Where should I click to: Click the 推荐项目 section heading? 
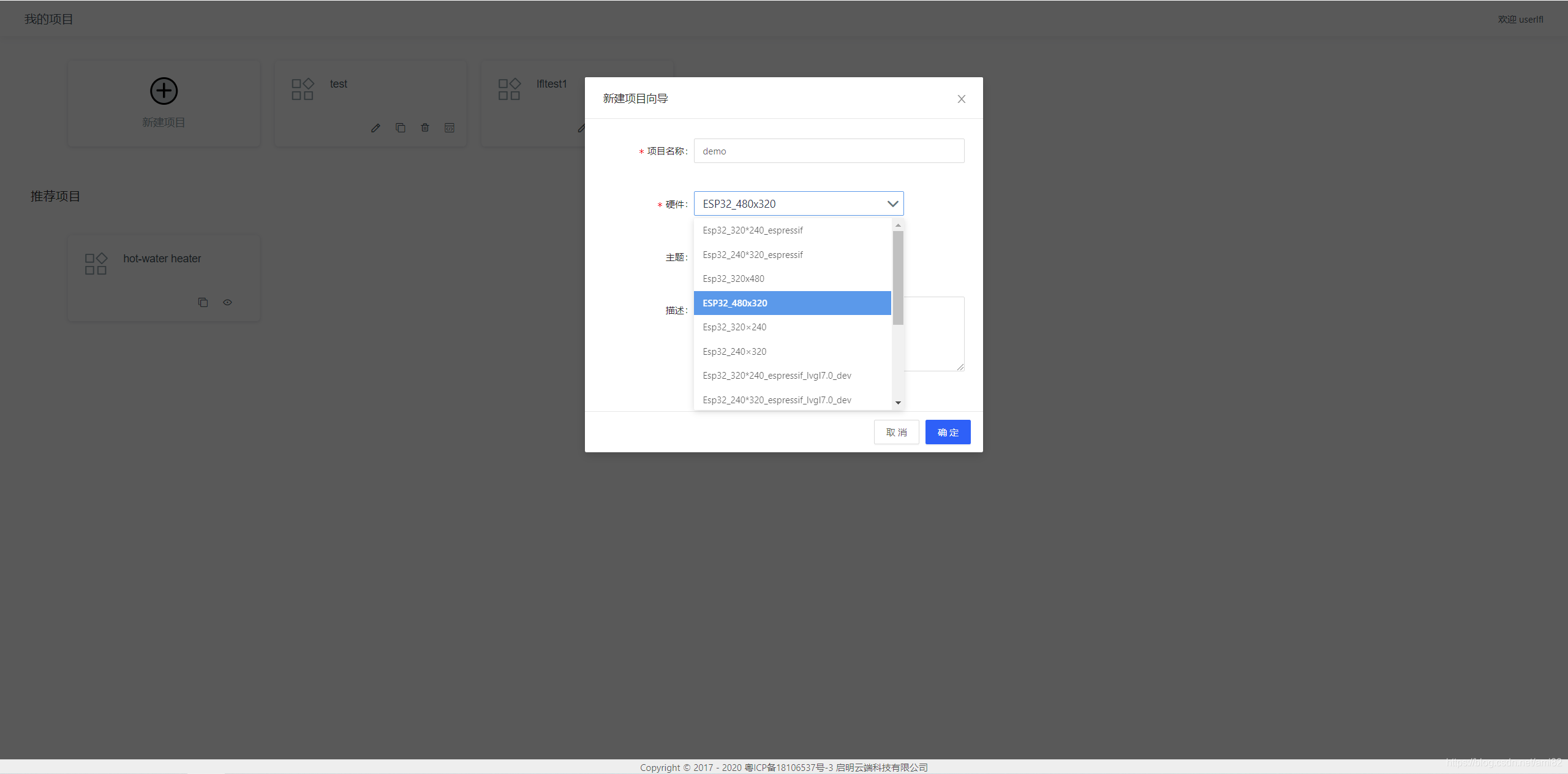55,196
